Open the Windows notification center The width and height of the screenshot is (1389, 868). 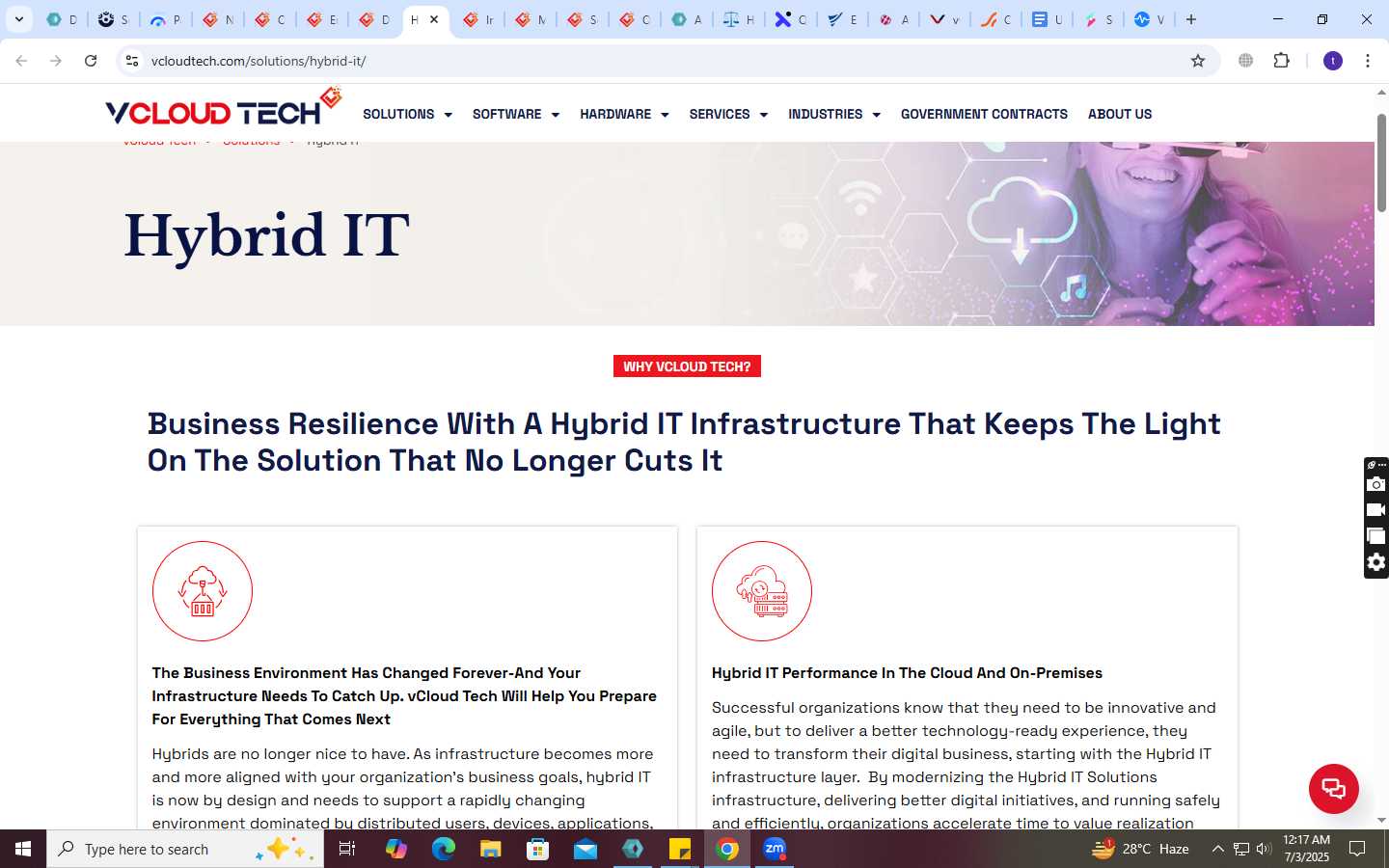coord(1357,849)
